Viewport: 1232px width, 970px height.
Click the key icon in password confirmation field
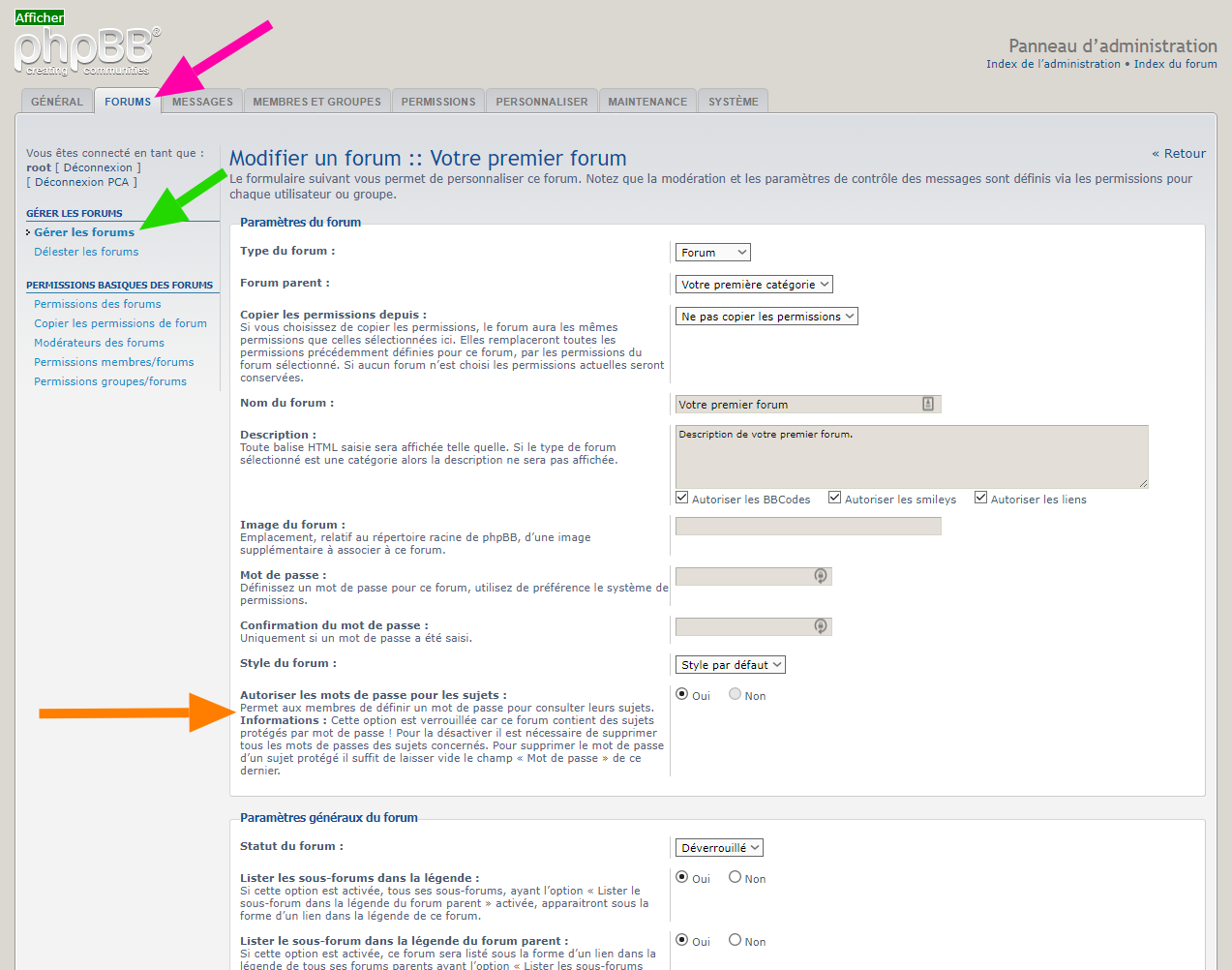tap(820, 626)
